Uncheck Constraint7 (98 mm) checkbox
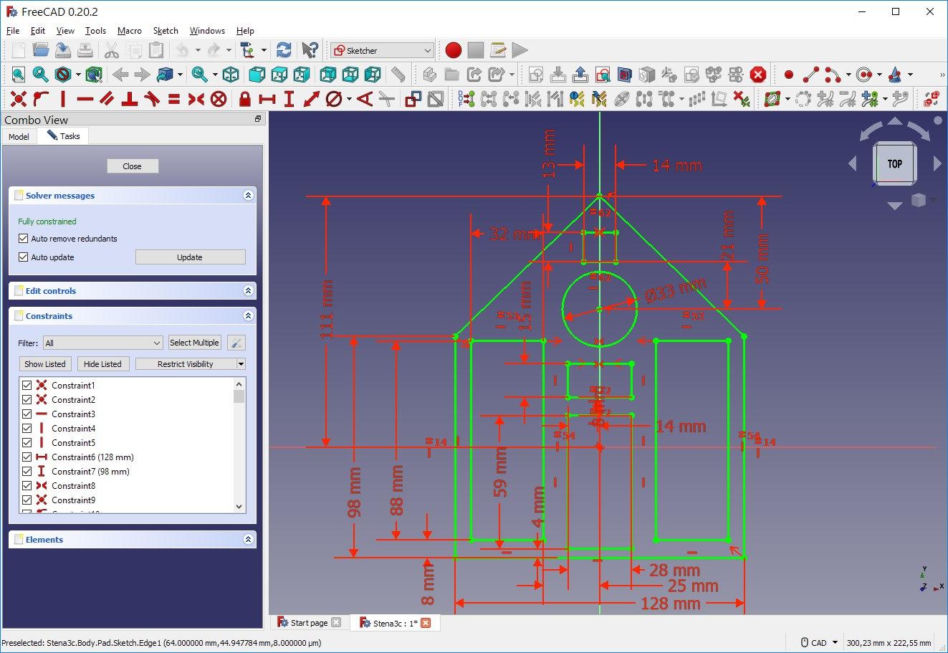 click(27, 472)
